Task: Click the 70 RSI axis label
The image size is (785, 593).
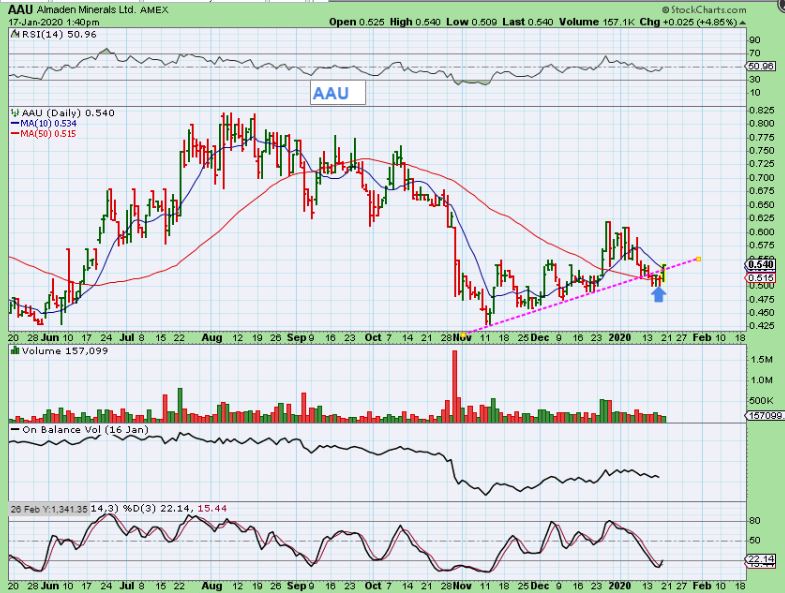Action: point(754,53)
